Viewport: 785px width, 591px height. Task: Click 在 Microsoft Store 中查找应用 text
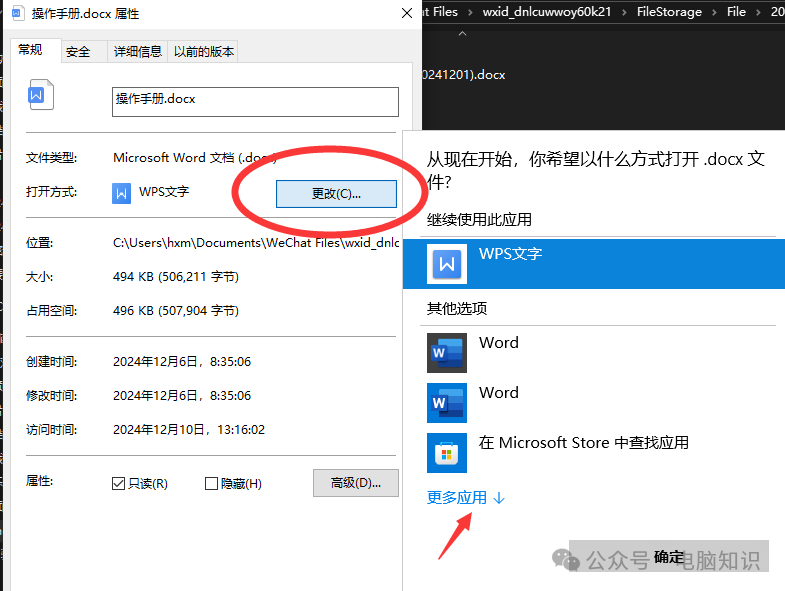pos(584,443)
